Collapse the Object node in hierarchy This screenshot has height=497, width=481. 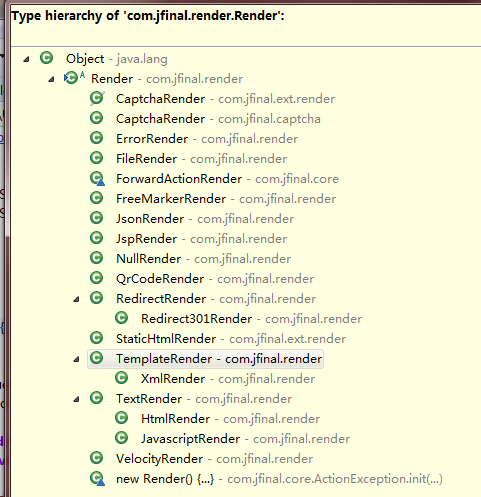coord(26,59)
